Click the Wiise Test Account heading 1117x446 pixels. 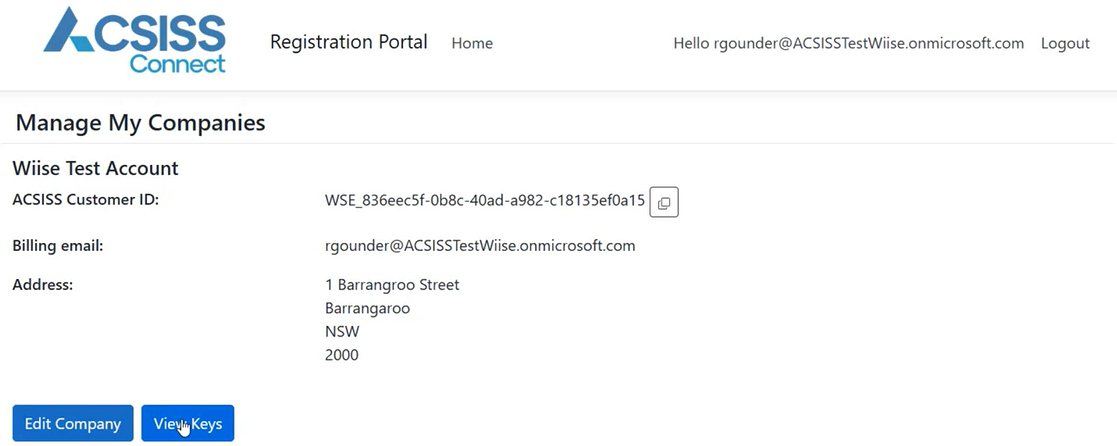click(x=95, y=168)
